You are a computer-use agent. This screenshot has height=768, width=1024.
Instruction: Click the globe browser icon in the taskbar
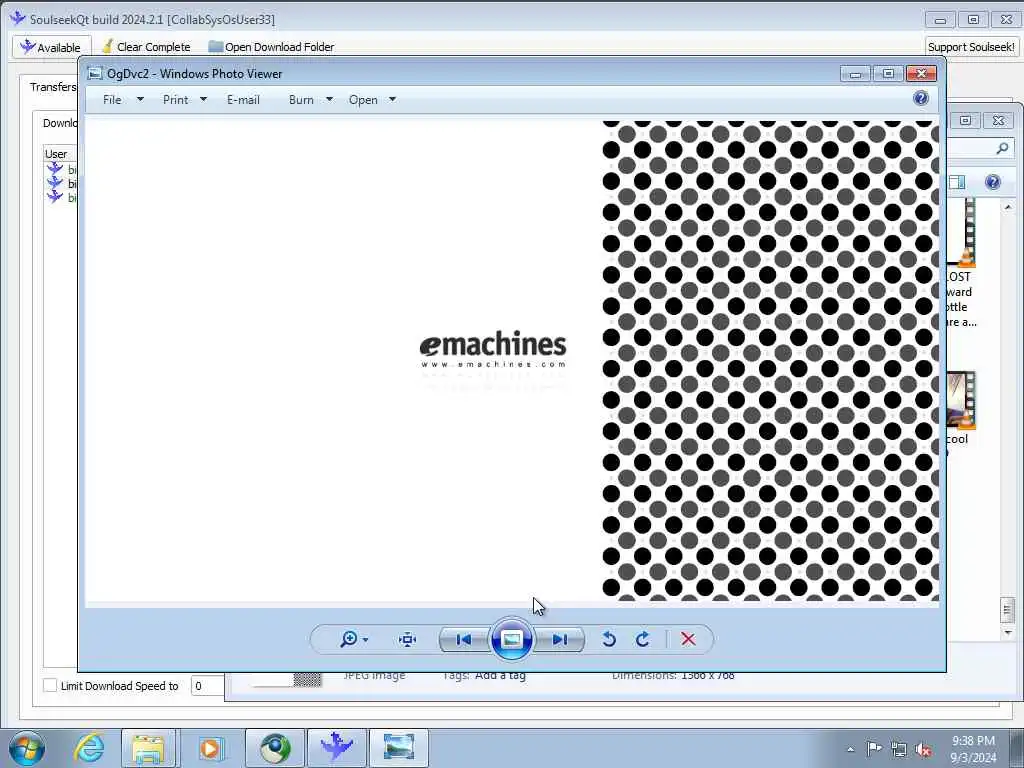tap(275, 748)
